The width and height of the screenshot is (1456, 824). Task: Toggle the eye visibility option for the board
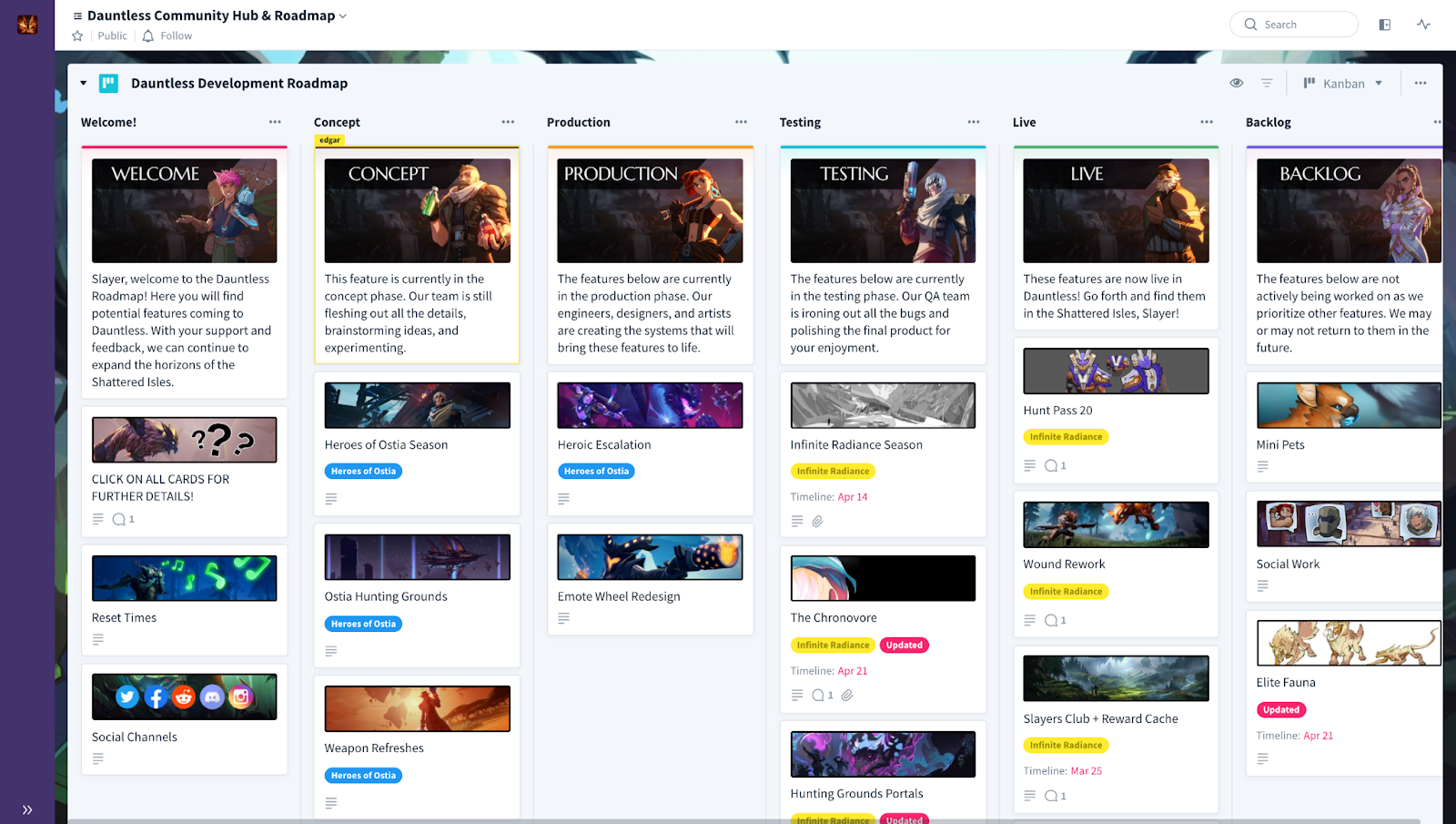pos(1237,83)
